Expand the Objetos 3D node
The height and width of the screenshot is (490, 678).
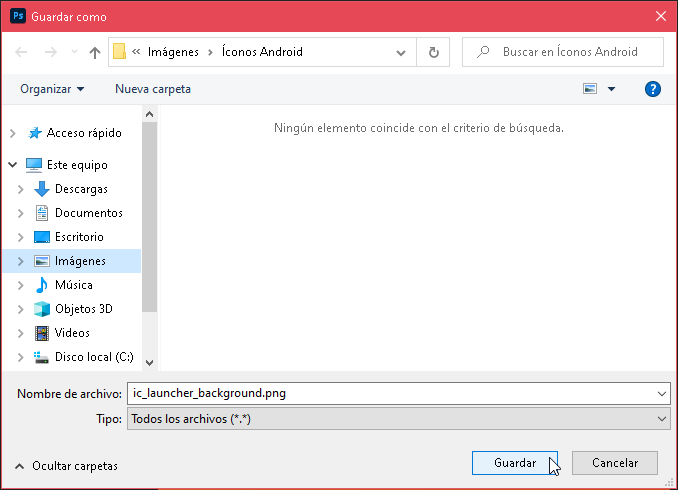(20, 309)
